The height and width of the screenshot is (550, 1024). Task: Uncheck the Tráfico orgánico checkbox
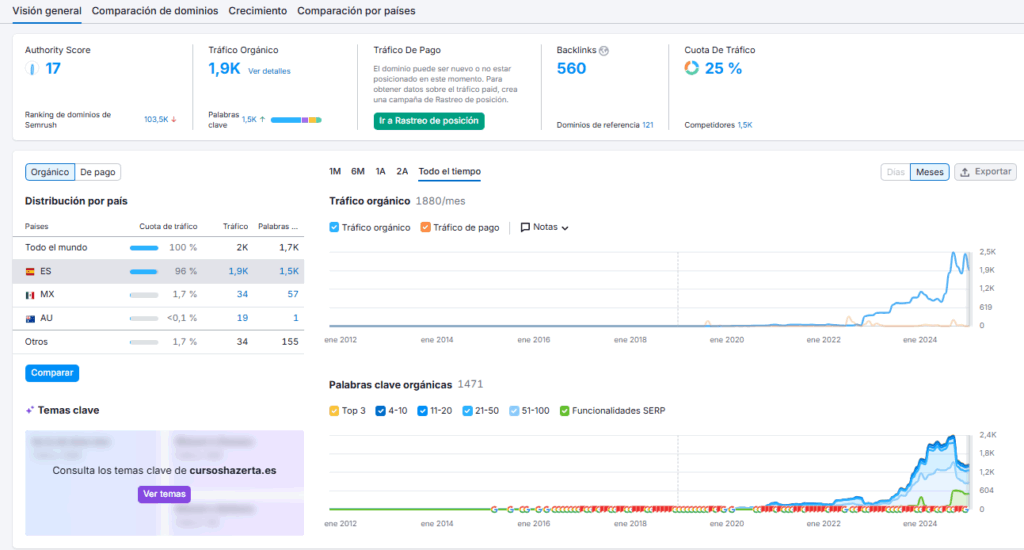point(335,228)
